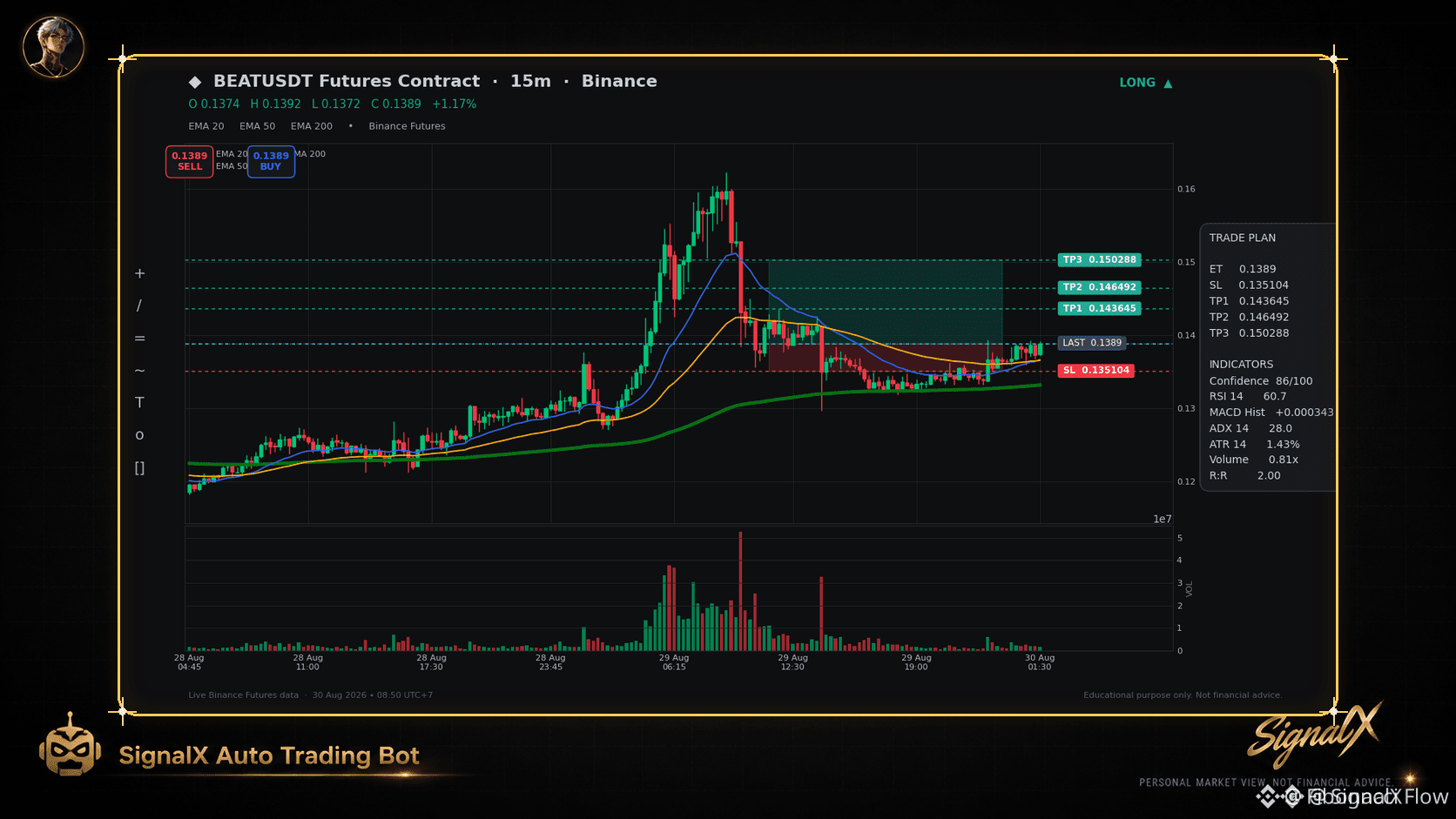Click the 30 Aug 01:30 time axis label
Image resolution: width=1456 pixels, height=819 pixels.
(1040, 662)
